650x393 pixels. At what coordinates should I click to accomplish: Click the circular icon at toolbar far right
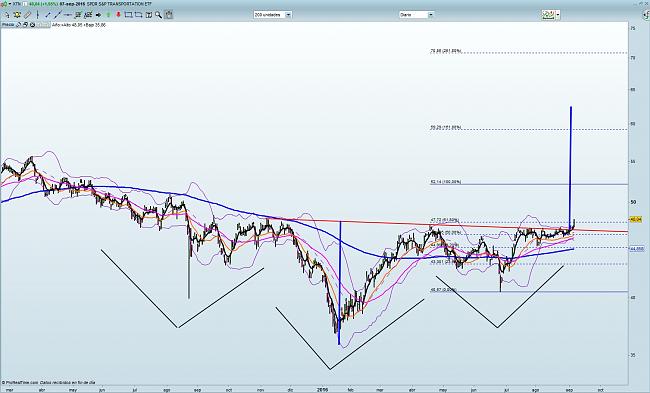[646, 15]
